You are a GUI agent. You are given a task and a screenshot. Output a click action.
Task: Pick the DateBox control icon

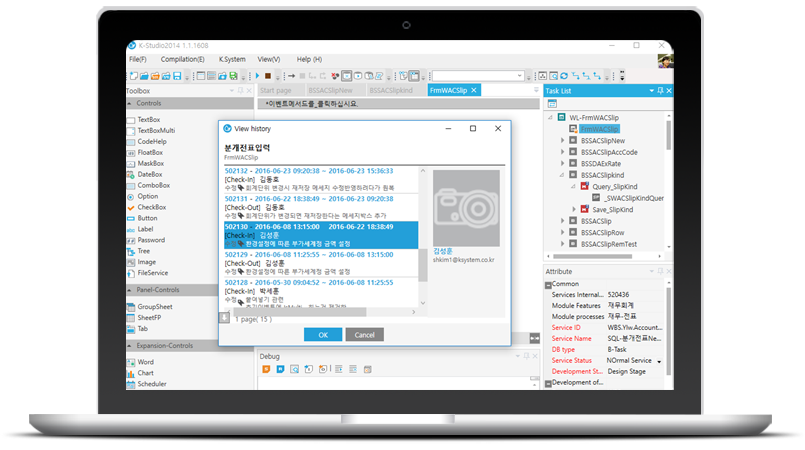coord(131,174)
